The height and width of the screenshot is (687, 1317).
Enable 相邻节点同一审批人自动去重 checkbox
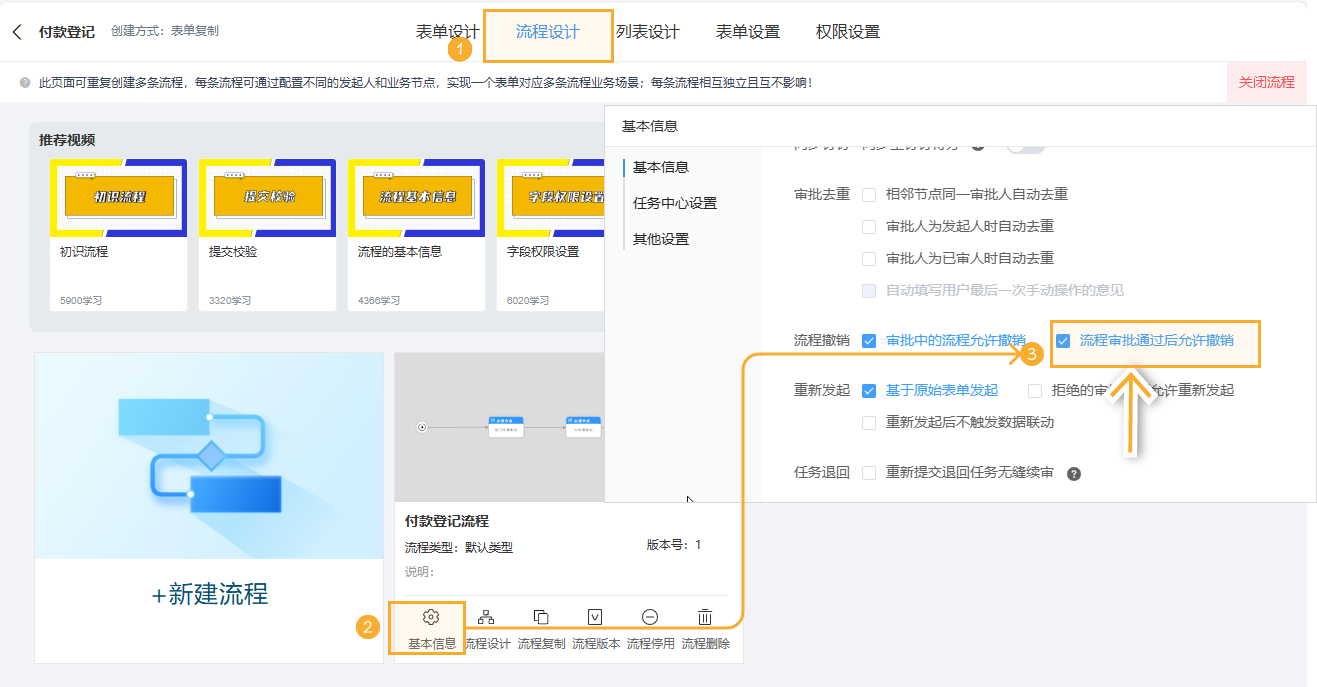click(869, 194)
